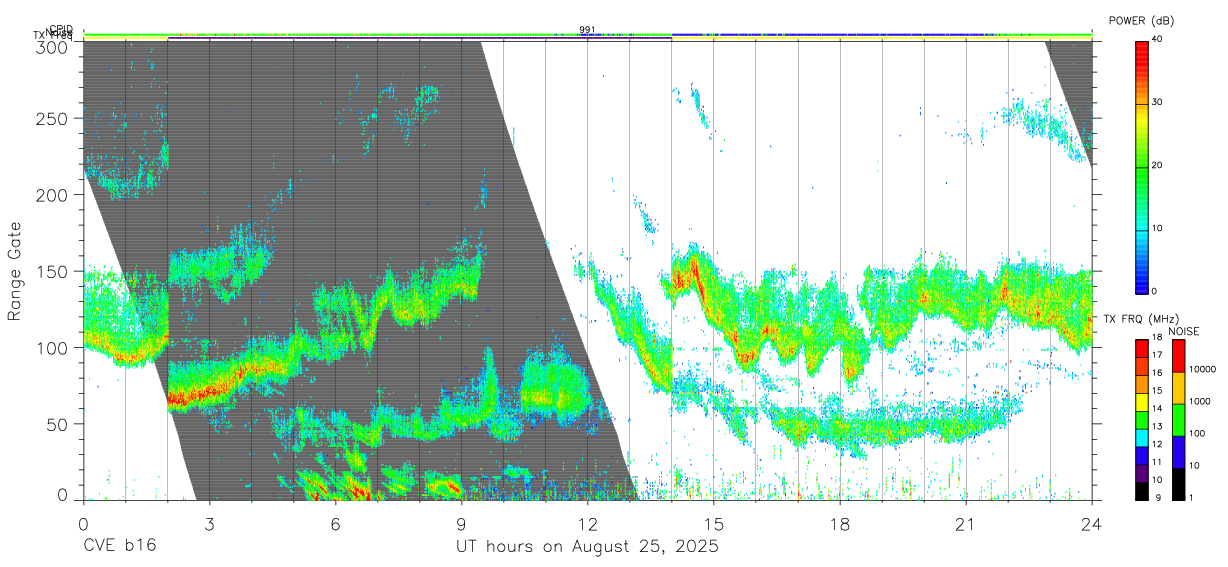Screen dimensions: 1228x567
Task: Click the yellow 14–15 MHz frequency swatch
Action: 1141,401
